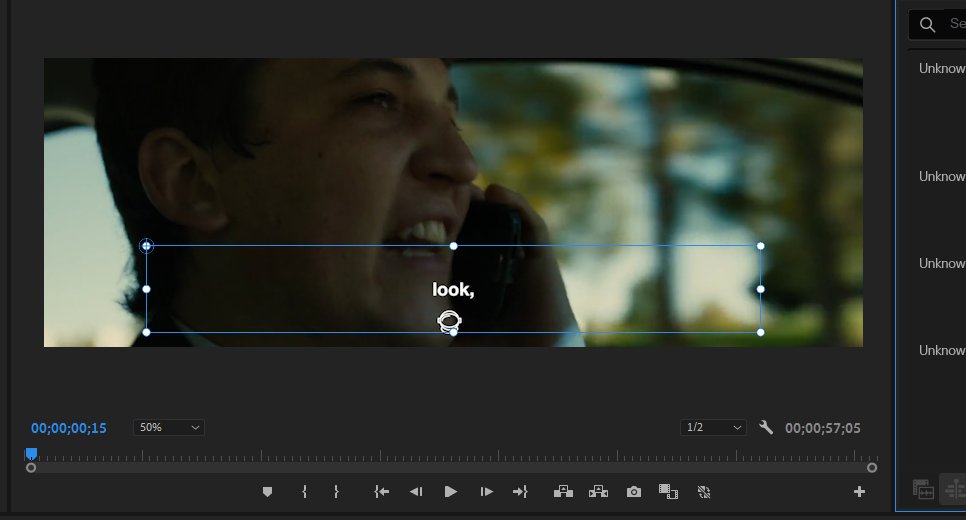Open the wrench Settings menu

pyautogui.click(x=766, y=427)
